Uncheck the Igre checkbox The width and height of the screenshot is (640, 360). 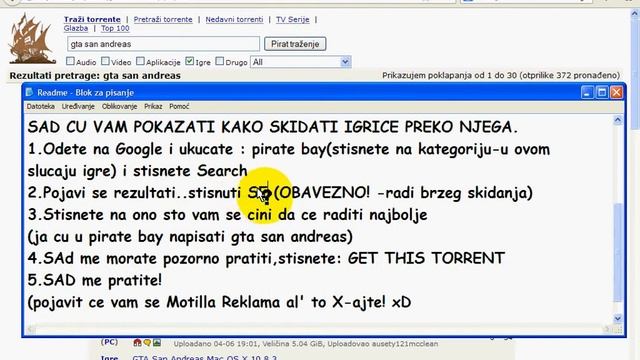pos(189,61)
